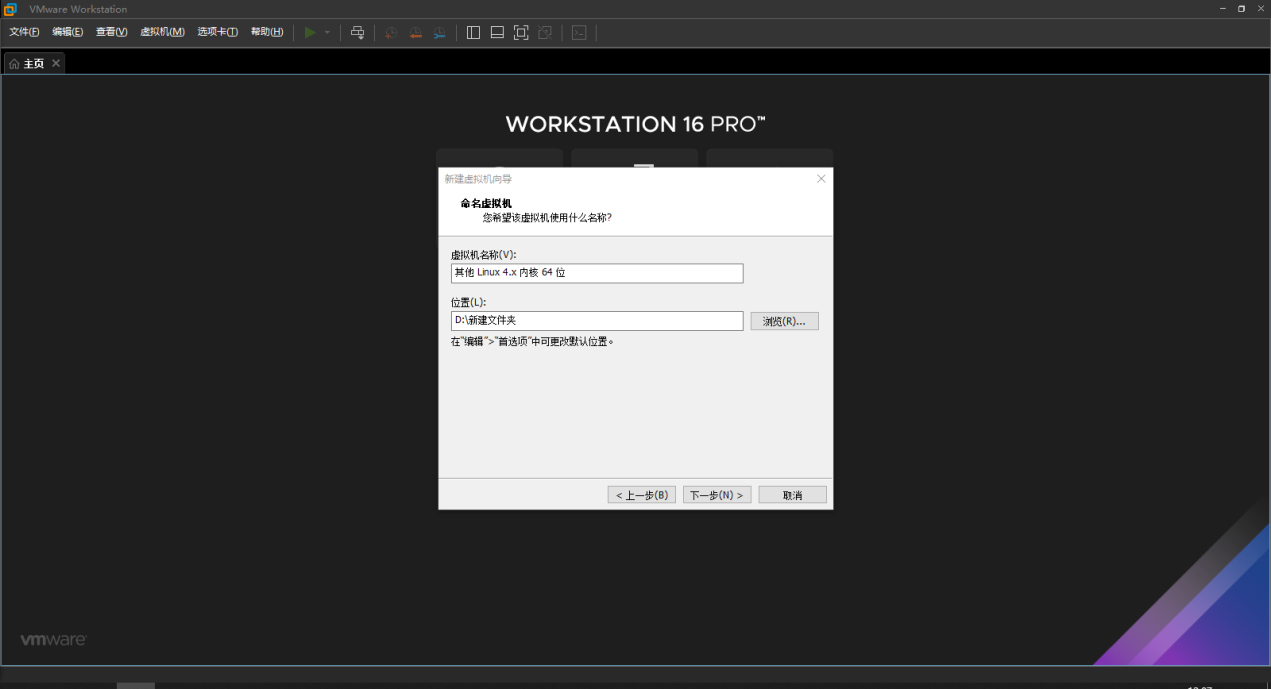The image size is (1271, 689).
Task: Click the take snapshot toolbar icon
Action: [391, 32]
